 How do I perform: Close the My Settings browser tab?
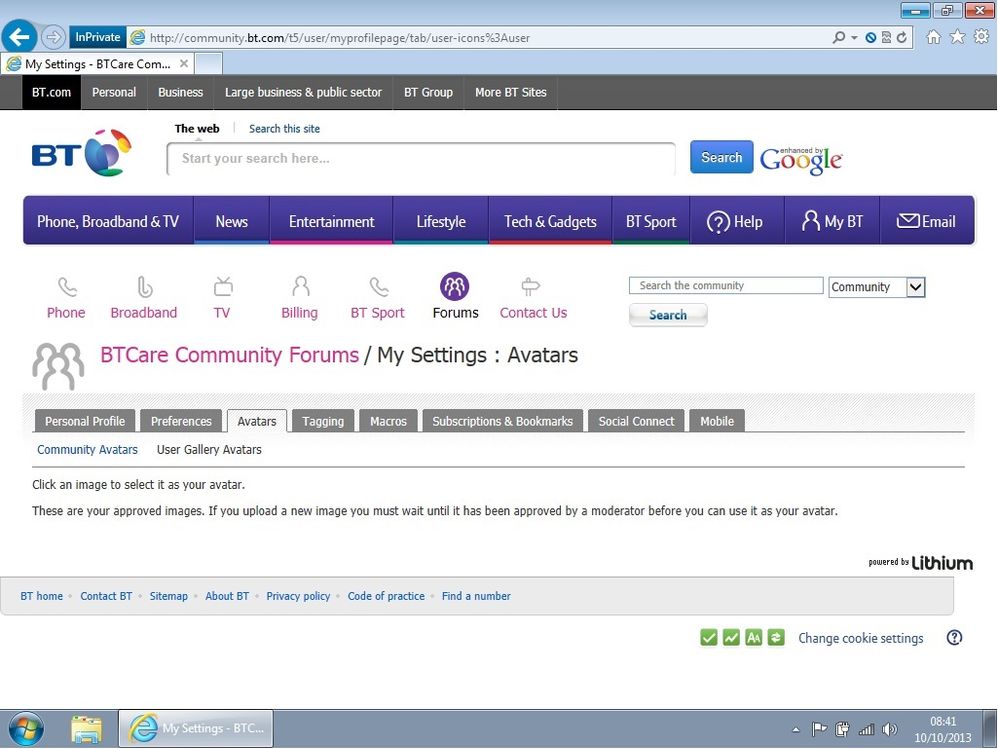coord(183,64)
